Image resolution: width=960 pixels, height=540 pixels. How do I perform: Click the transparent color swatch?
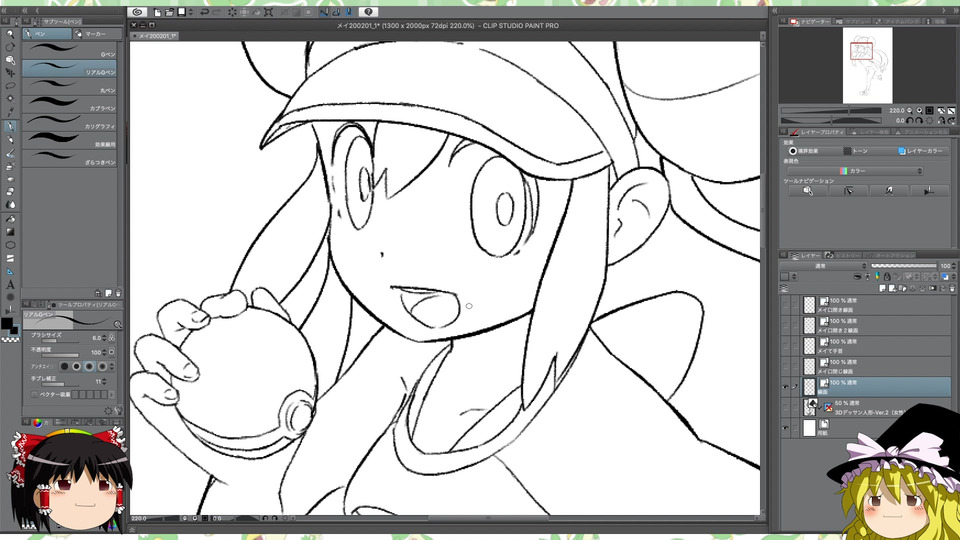click(10, 340)
